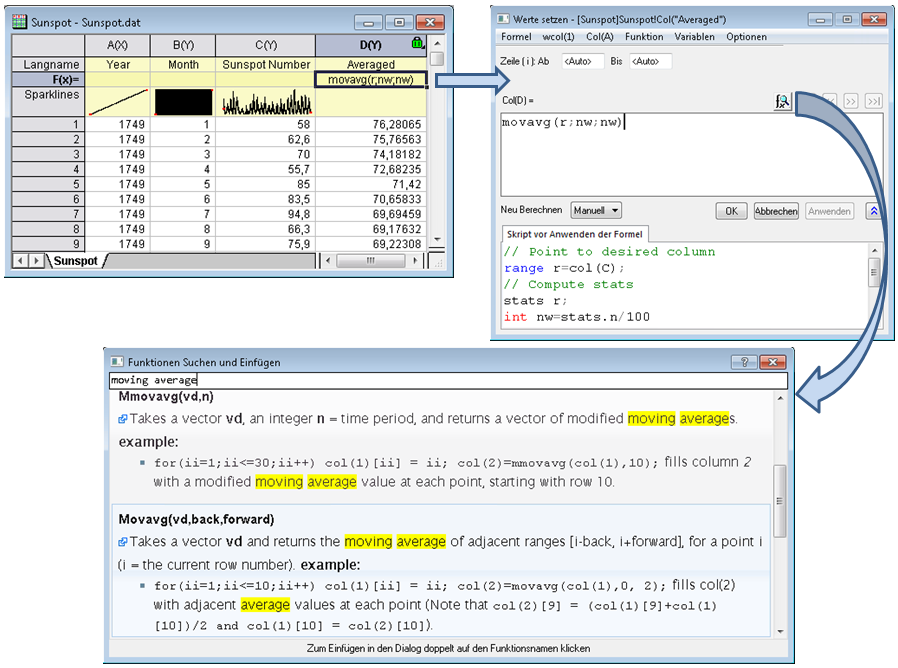This screenshot has height=668, width=898.
Task: Click the green lock icon on column D
Action: pos(417,42)
